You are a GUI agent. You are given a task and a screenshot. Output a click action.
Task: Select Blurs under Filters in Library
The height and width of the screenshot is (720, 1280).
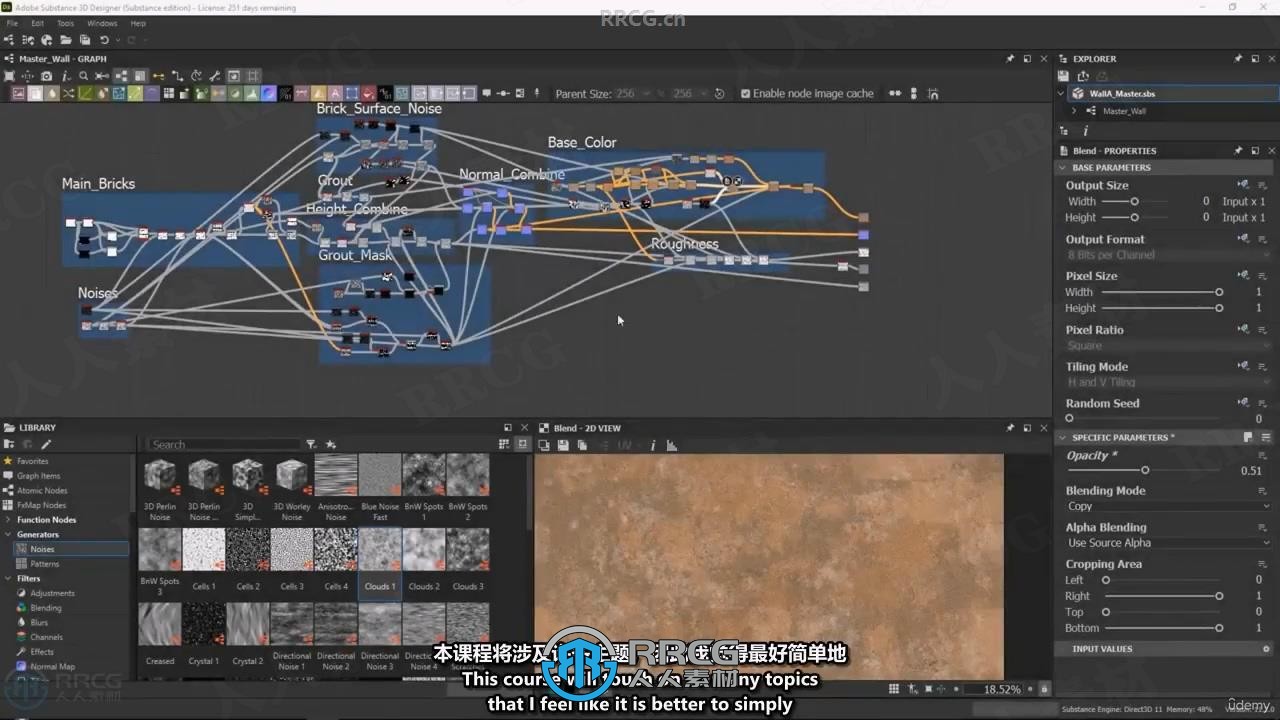click(39, 622)
